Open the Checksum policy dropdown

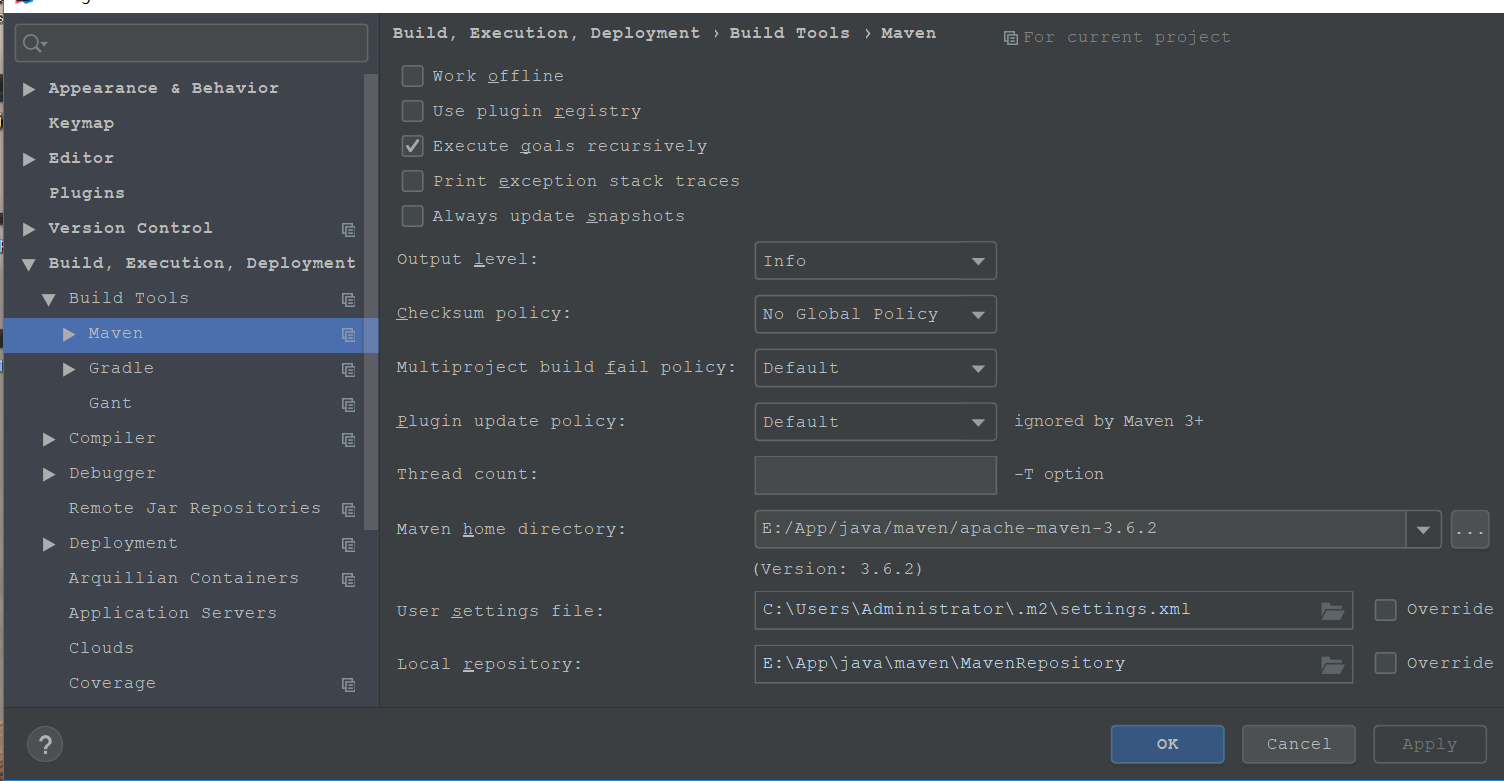coord(875,314)
